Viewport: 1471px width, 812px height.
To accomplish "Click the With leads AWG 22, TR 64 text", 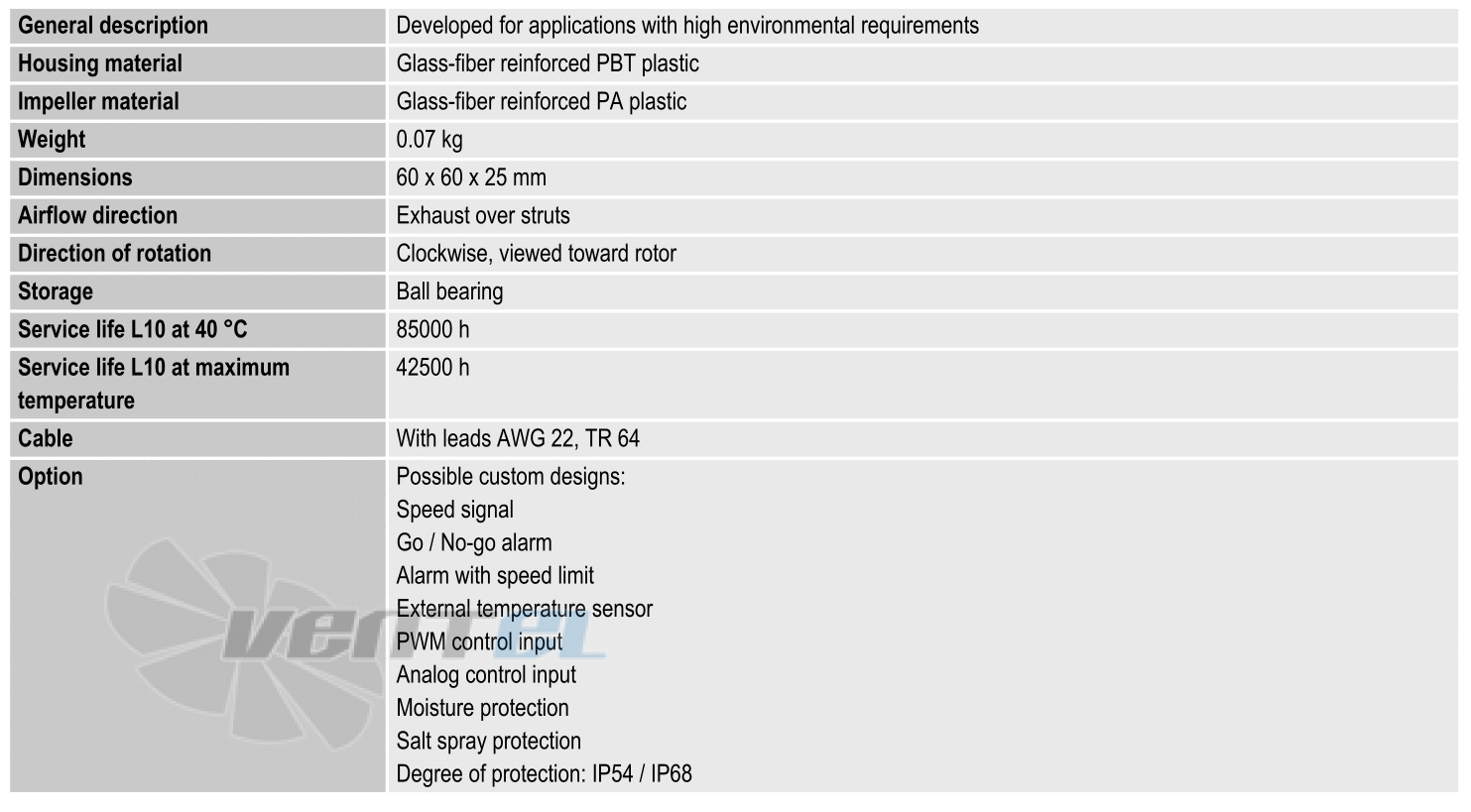I will coord(518,438).
